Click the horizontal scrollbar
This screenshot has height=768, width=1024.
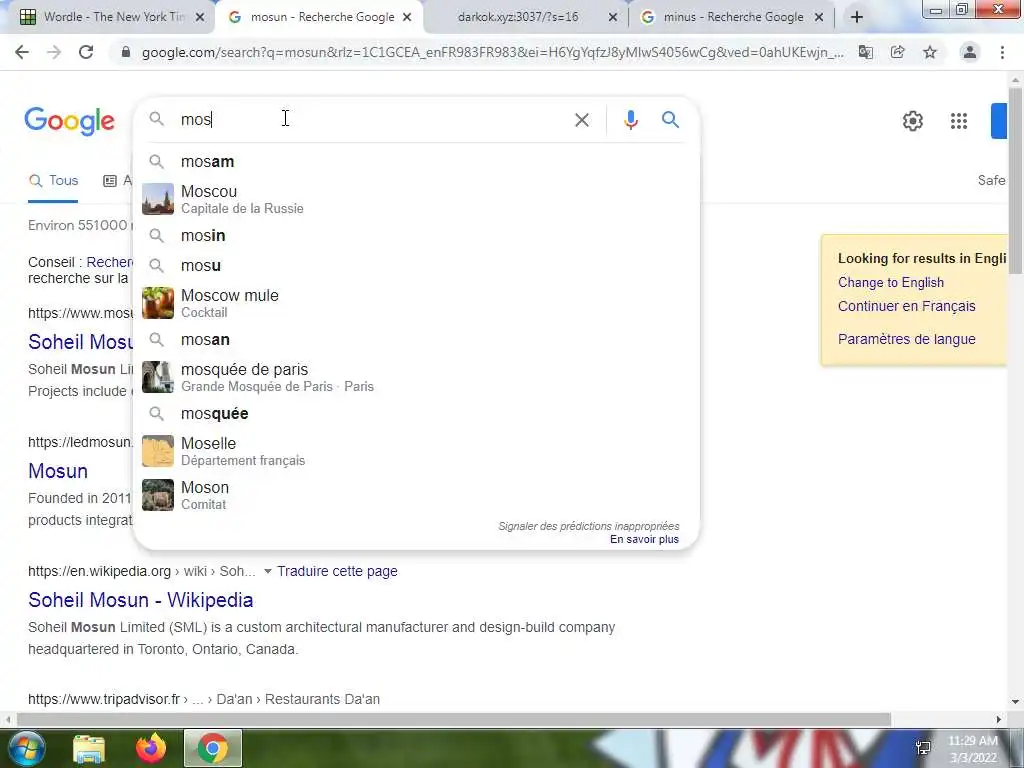coord(453,719)
